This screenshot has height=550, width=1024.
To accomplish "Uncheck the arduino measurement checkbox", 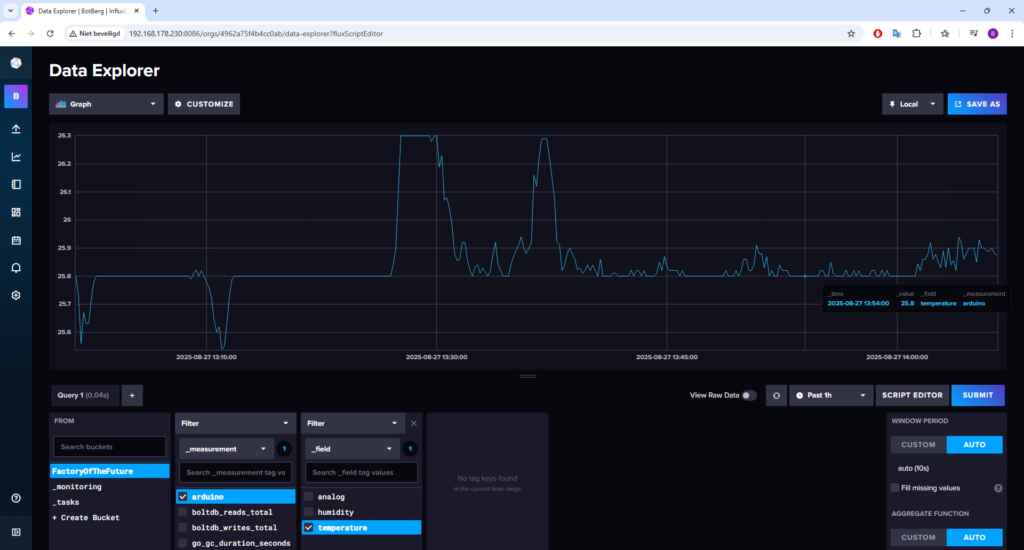I will (183, 496).
